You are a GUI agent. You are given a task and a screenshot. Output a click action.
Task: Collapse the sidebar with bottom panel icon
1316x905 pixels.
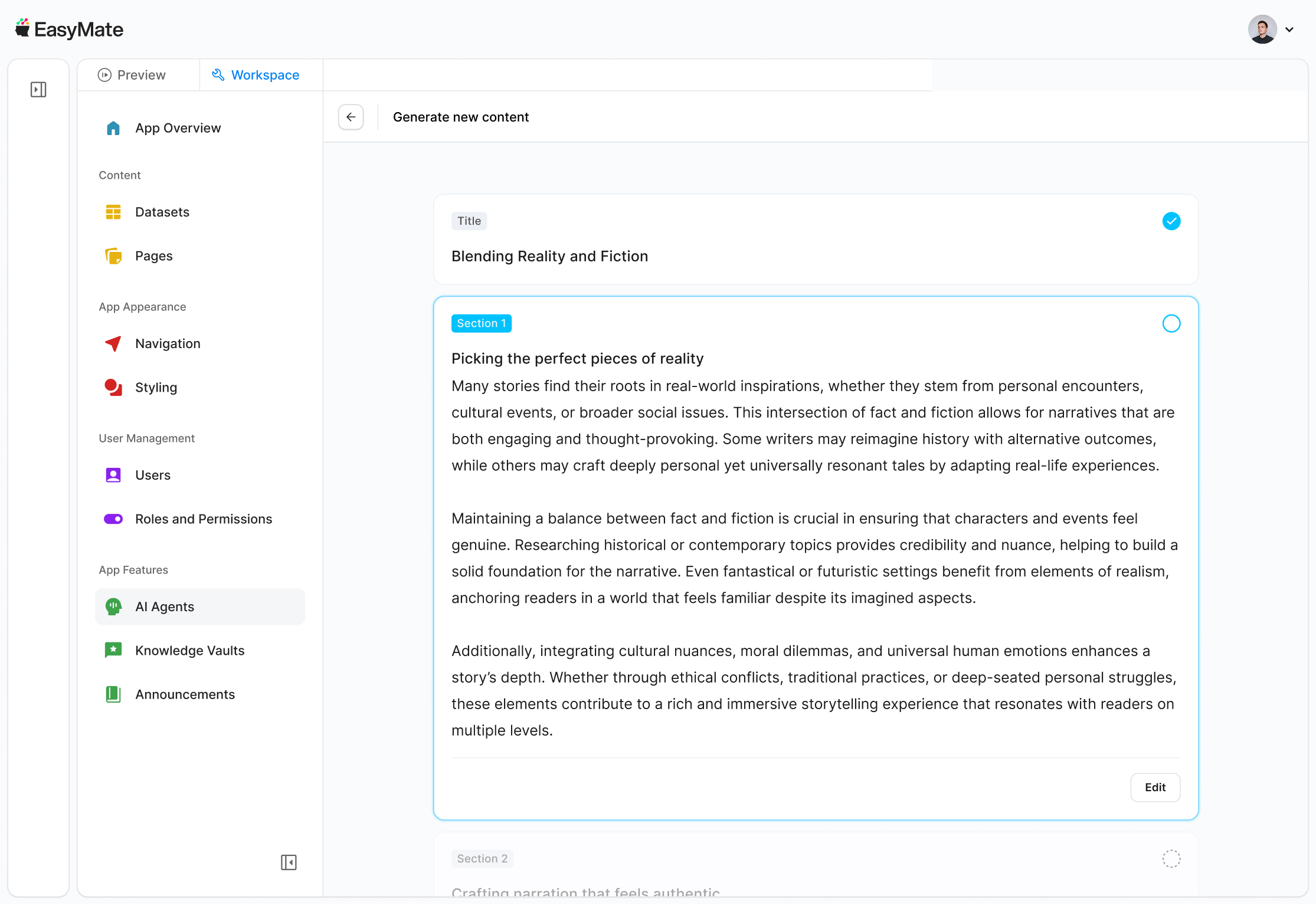[x=289, y=863]
